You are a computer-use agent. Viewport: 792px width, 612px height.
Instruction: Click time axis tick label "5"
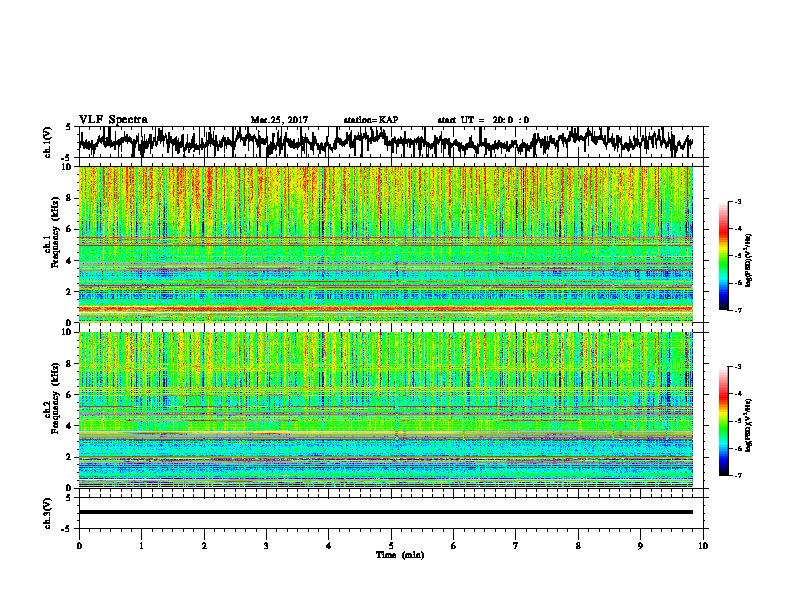(391, 546)
